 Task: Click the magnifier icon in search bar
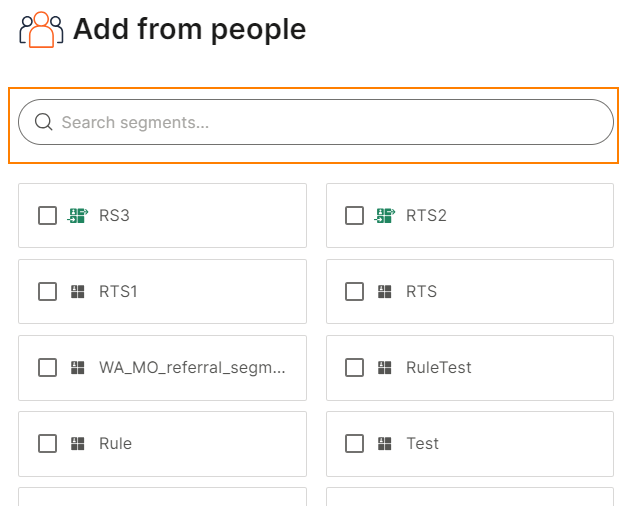point(44,122)
